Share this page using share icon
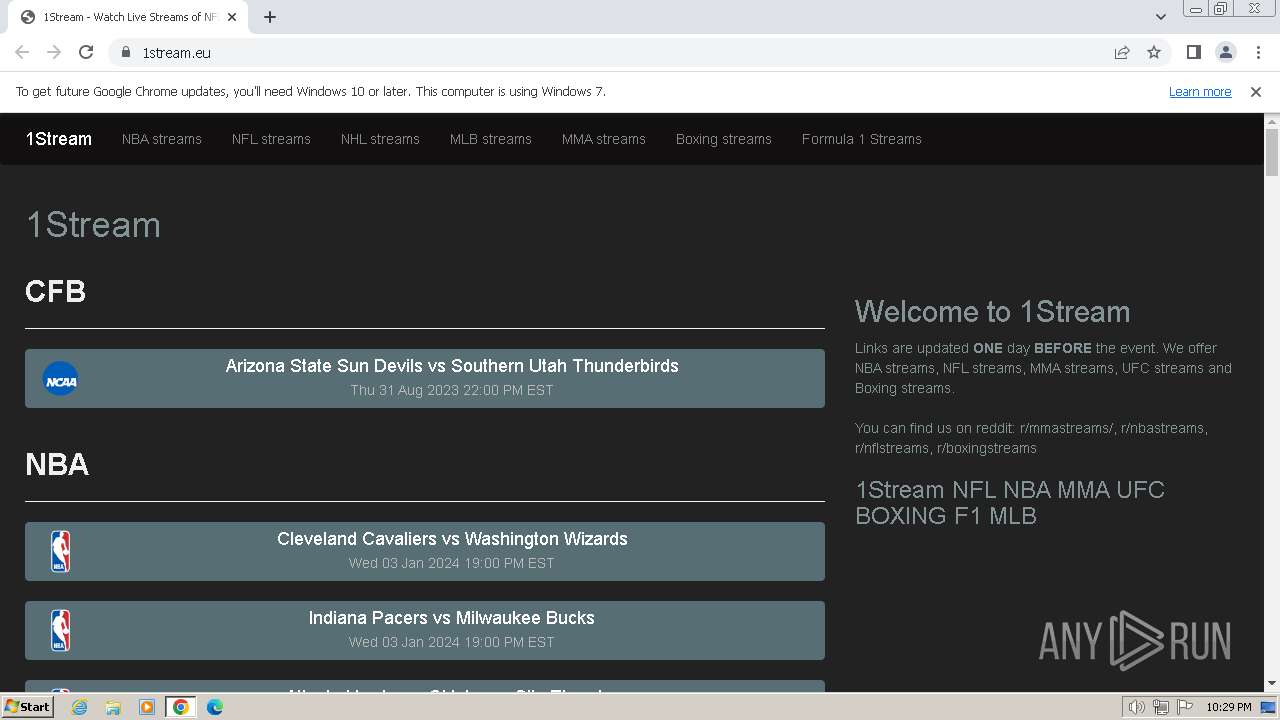1280x720 pixels. pos(1122,52)
